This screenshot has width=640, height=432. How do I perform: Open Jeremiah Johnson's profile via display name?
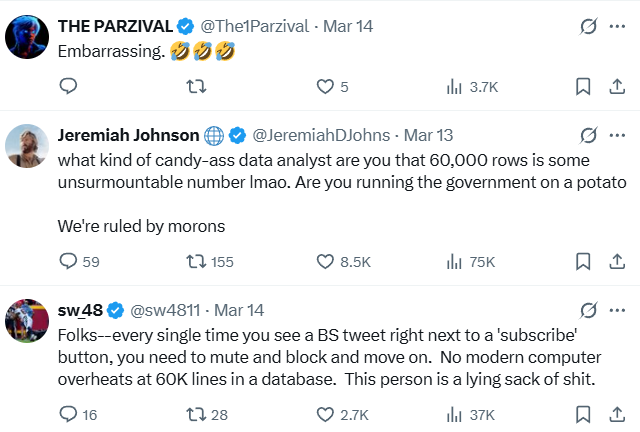coord(129,135)
